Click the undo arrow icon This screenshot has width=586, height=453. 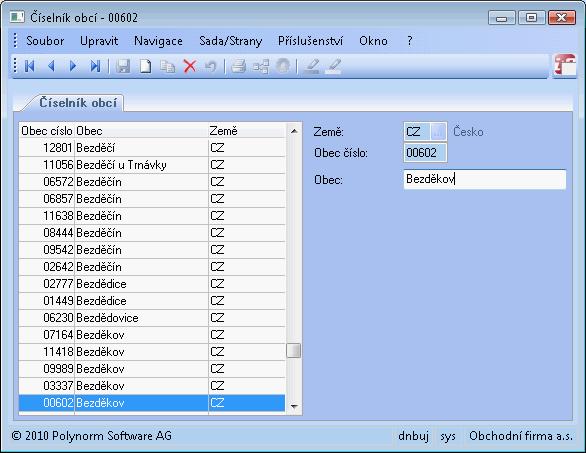pos(211,66)
